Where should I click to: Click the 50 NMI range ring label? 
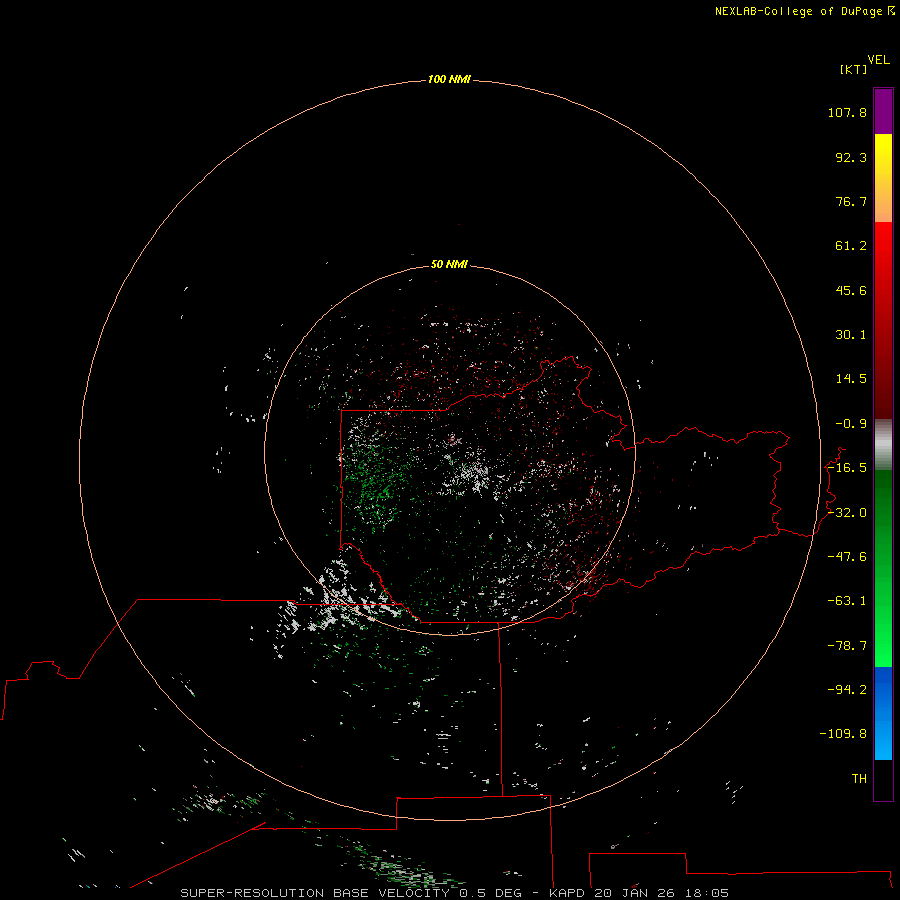449,264
